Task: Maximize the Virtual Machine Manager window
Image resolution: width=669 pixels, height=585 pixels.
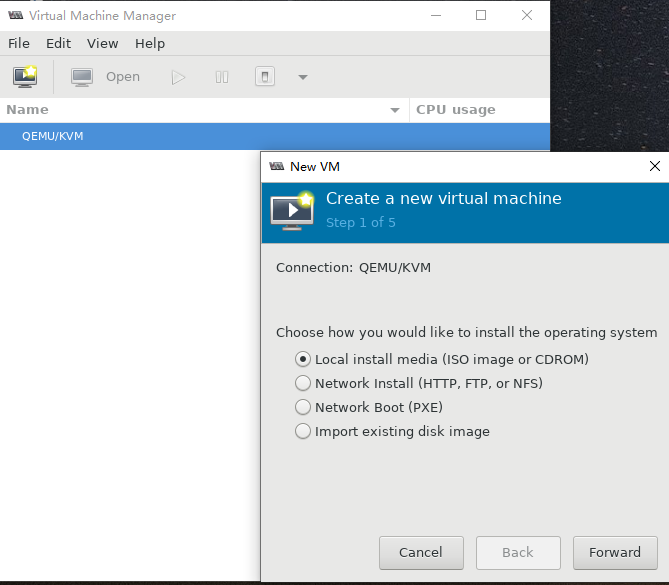Action: click(x=481, y=15)
